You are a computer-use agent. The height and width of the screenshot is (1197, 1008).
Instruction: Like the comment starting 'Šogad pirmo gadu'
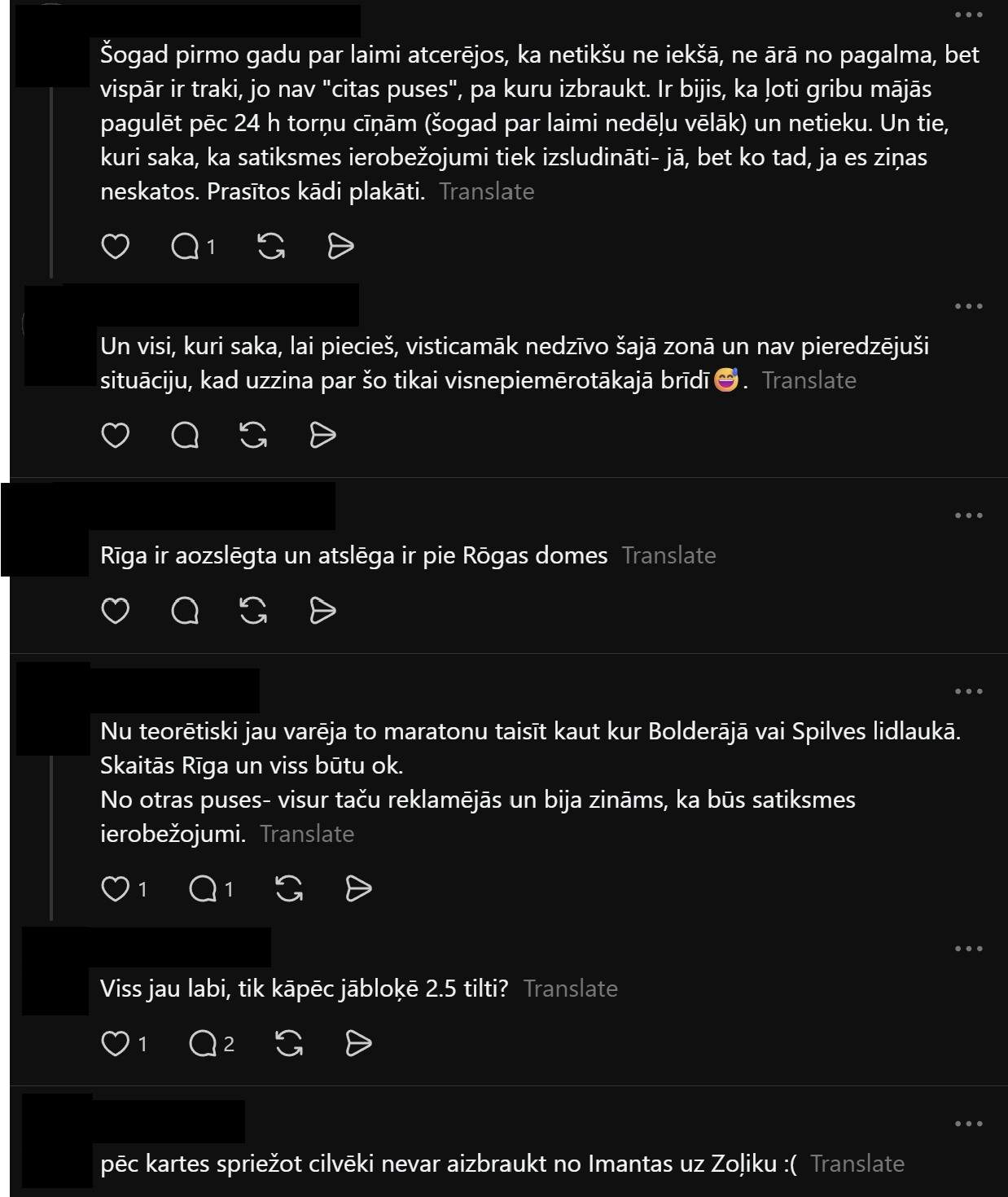[115, 246]
